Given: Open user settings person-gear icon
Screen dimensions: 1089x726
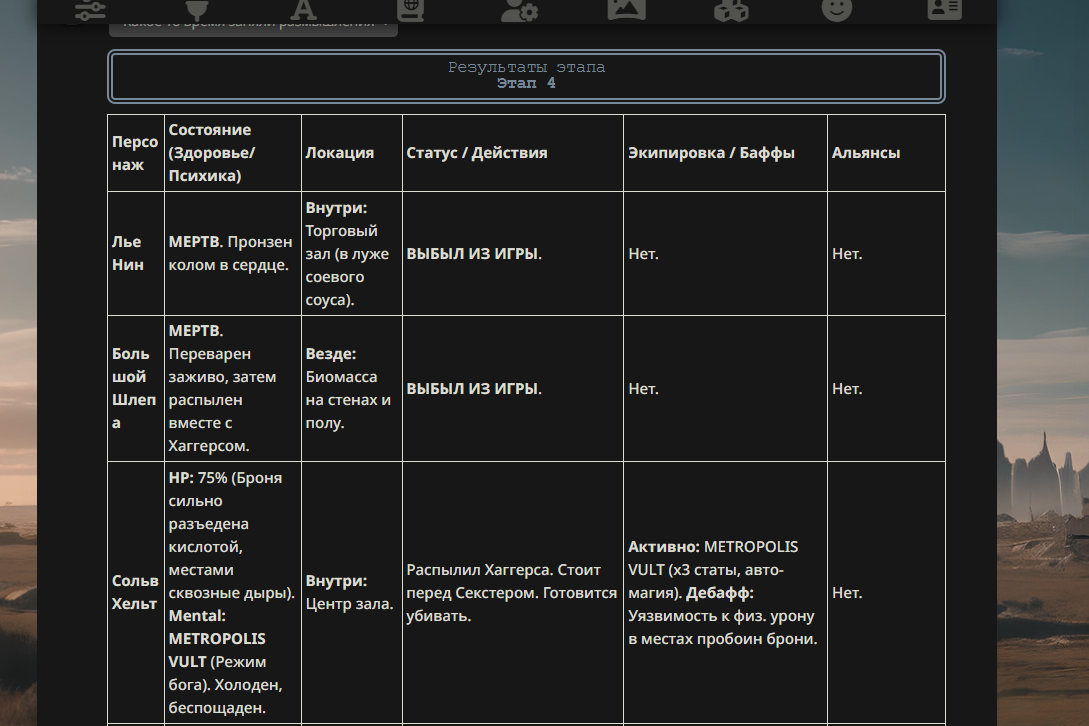Looking at the screenshot, I should click(x=519, y=10).
